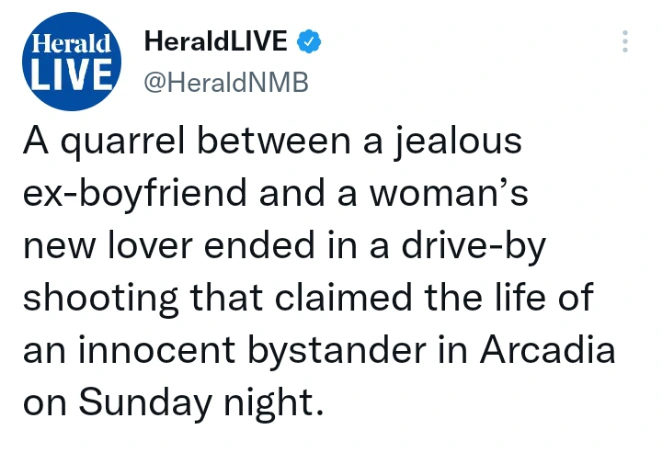Screen dimensions: 662x450
Task: Click the word 'drive-by' in the tweet
Action: coord(474,247)
